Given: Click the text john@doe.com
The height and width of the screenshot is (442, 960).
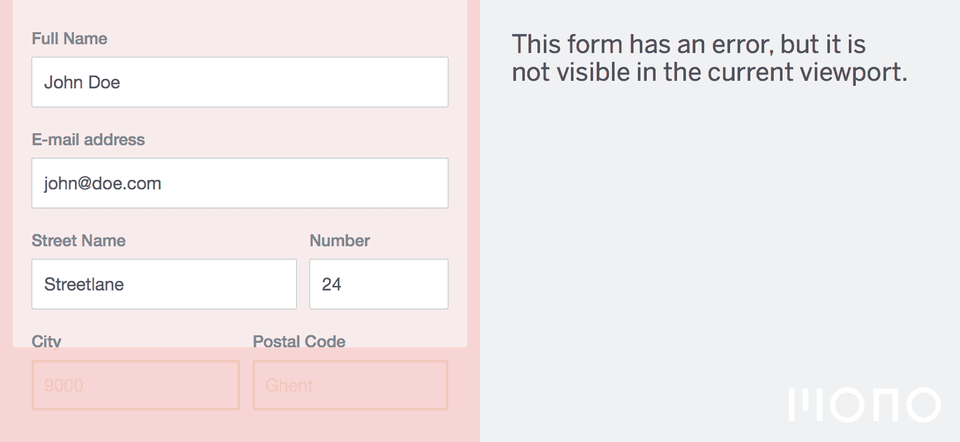Looking at the screenshot, I should [102, 183].
